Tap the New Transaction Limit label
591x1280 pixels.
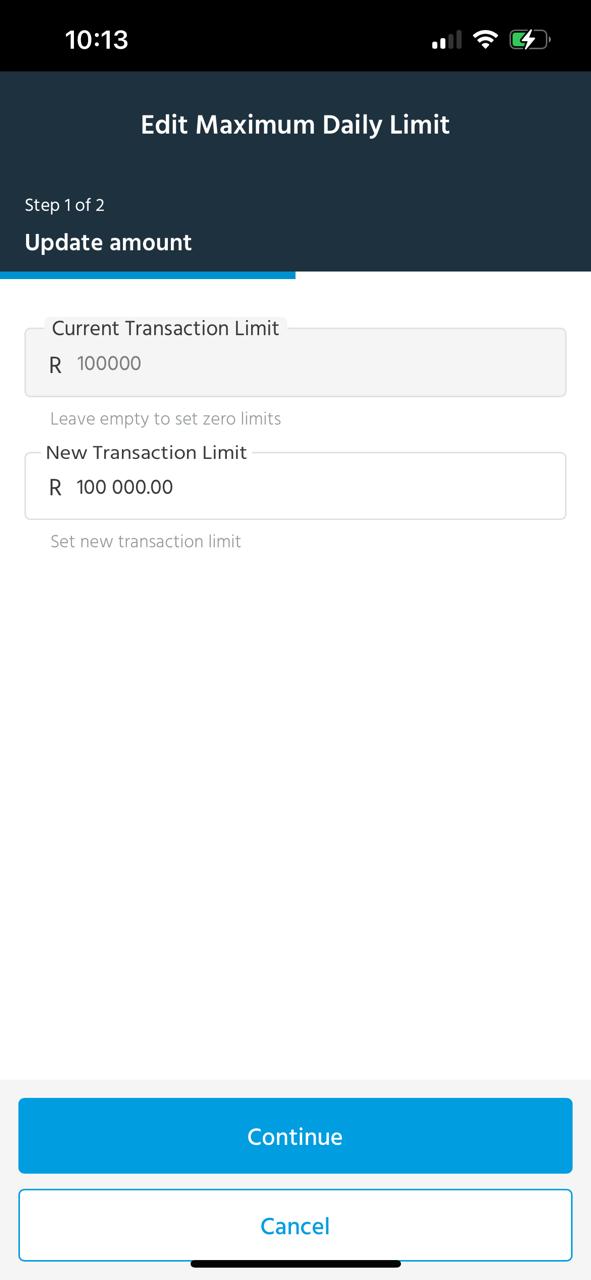point(146,453)
